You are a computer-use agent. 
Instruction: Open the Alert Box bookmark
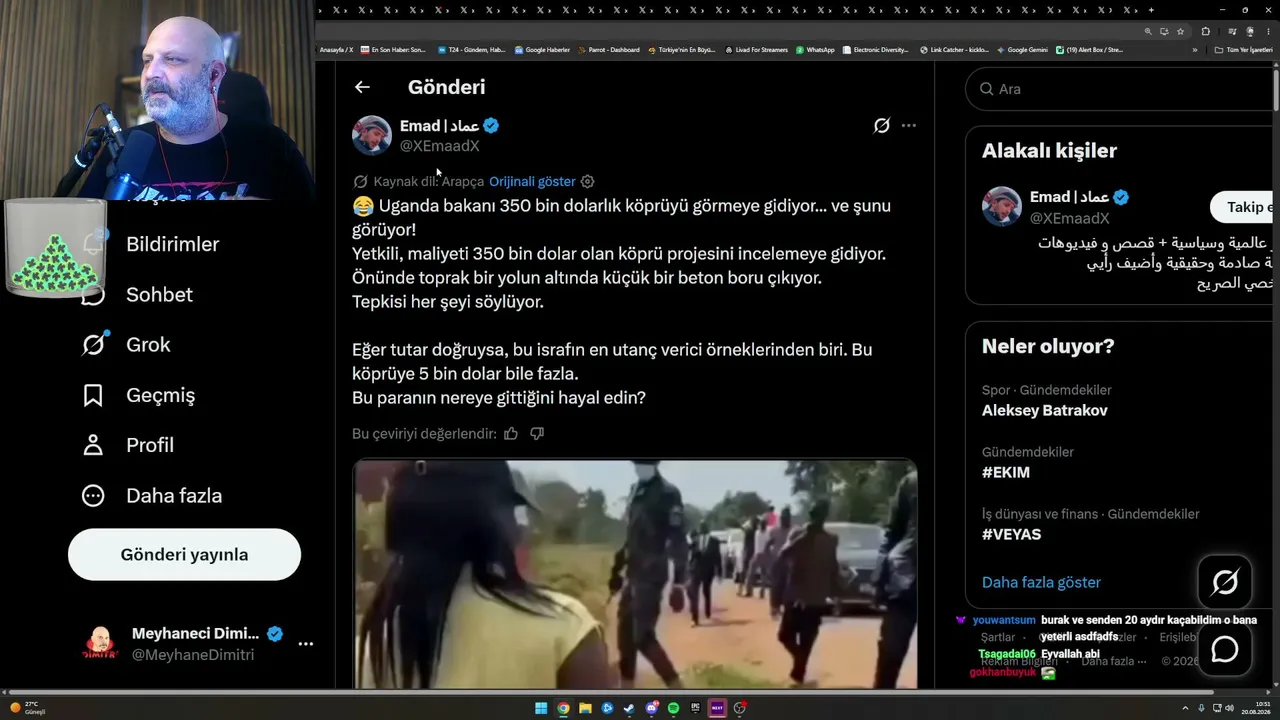1090,50
